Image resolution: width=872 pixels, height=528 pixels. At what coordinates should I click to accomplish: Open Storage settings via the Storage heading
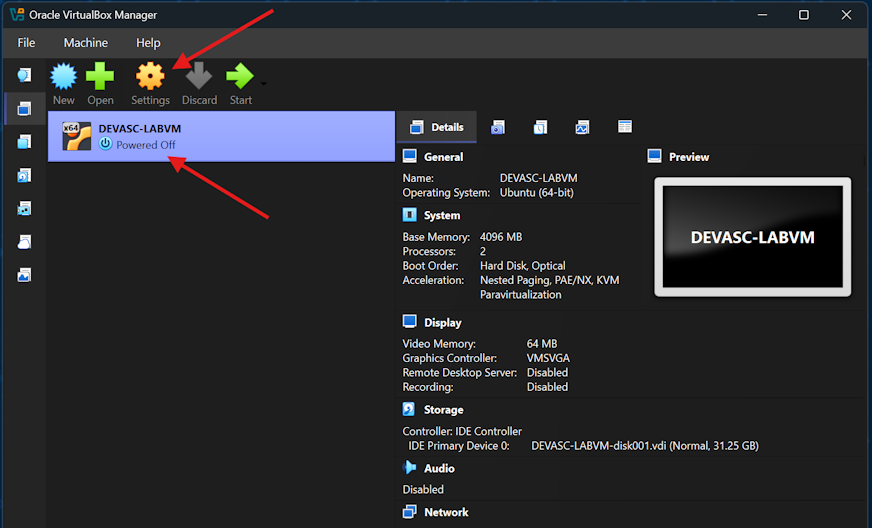pos(443,409)
